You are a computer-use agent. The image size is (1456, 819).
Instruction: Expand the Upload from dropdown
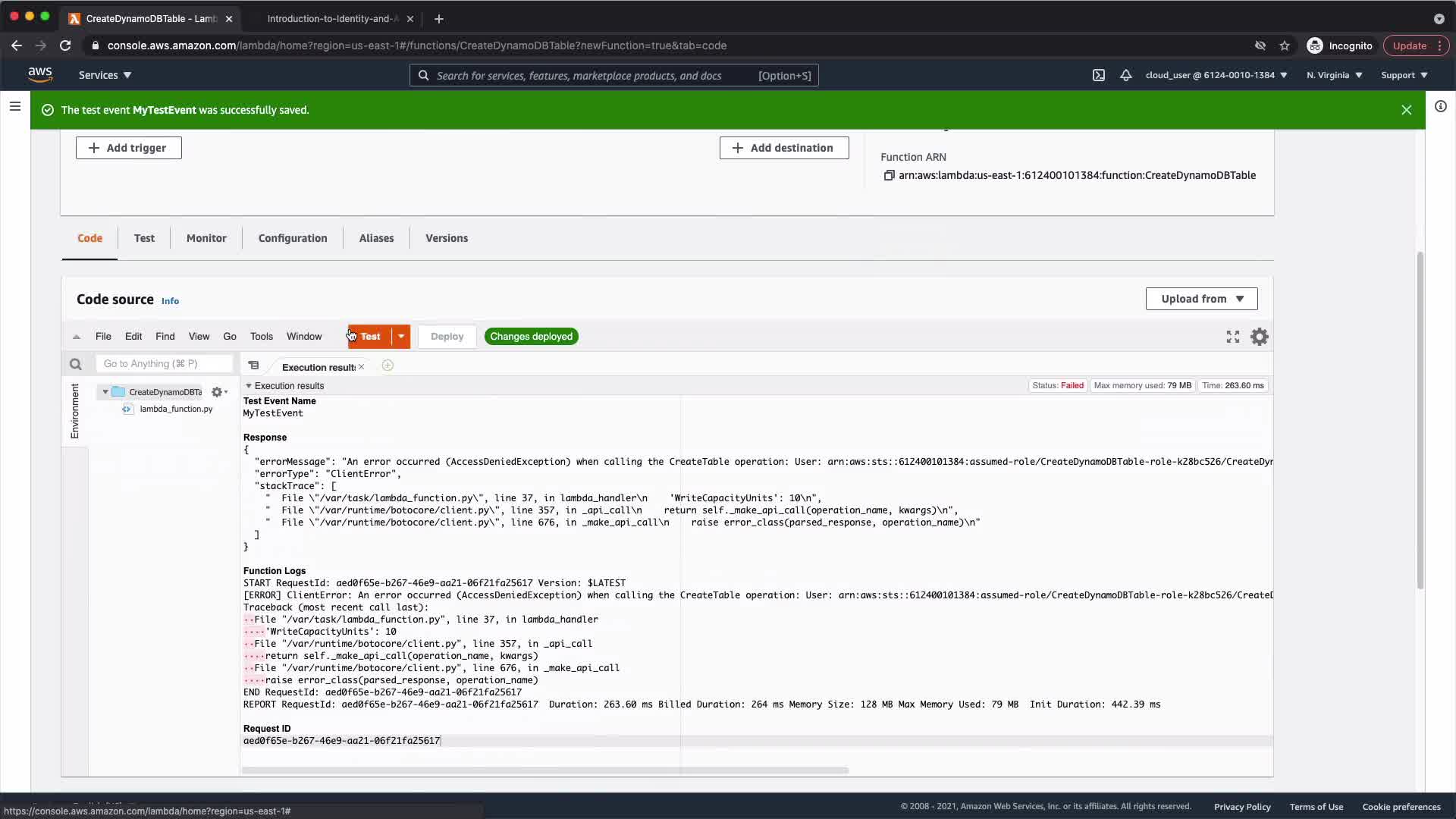click(x=1201, y=299)
